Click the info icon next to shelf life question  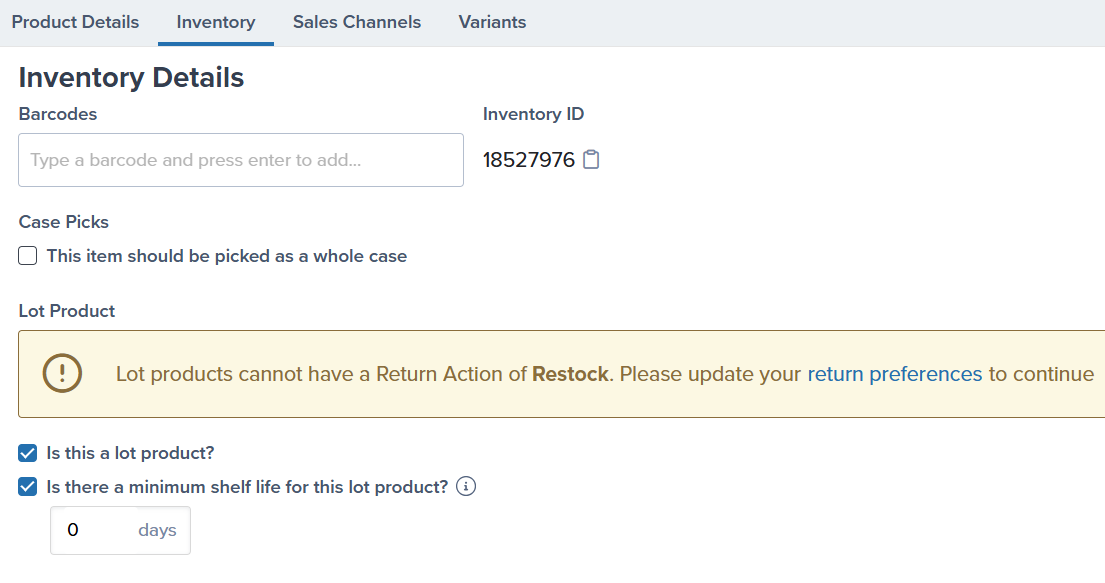tap(465, 486)
